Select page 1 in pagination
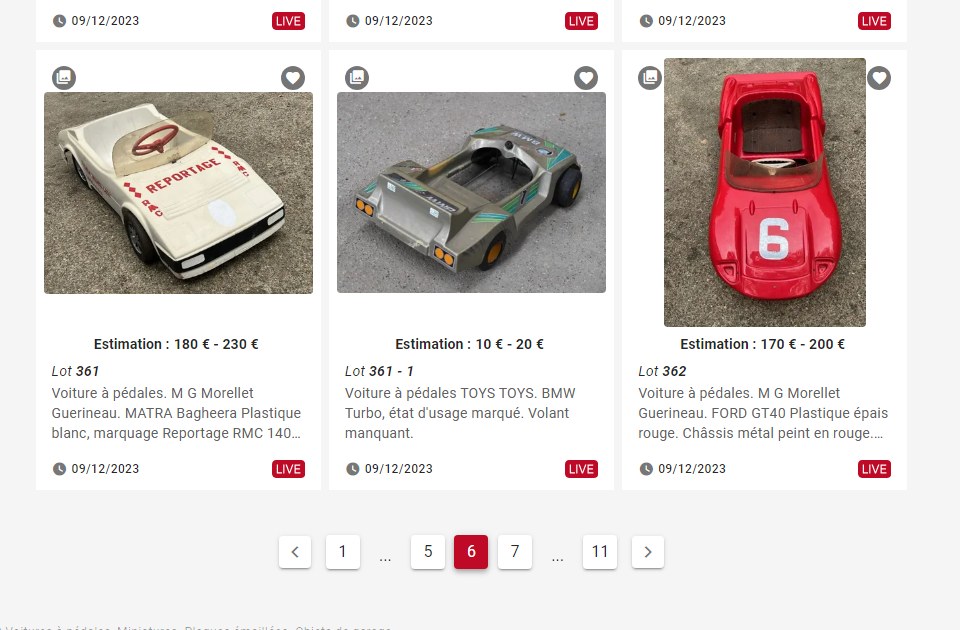The height and width of the screenshot is (630, 960). point(343,552)
